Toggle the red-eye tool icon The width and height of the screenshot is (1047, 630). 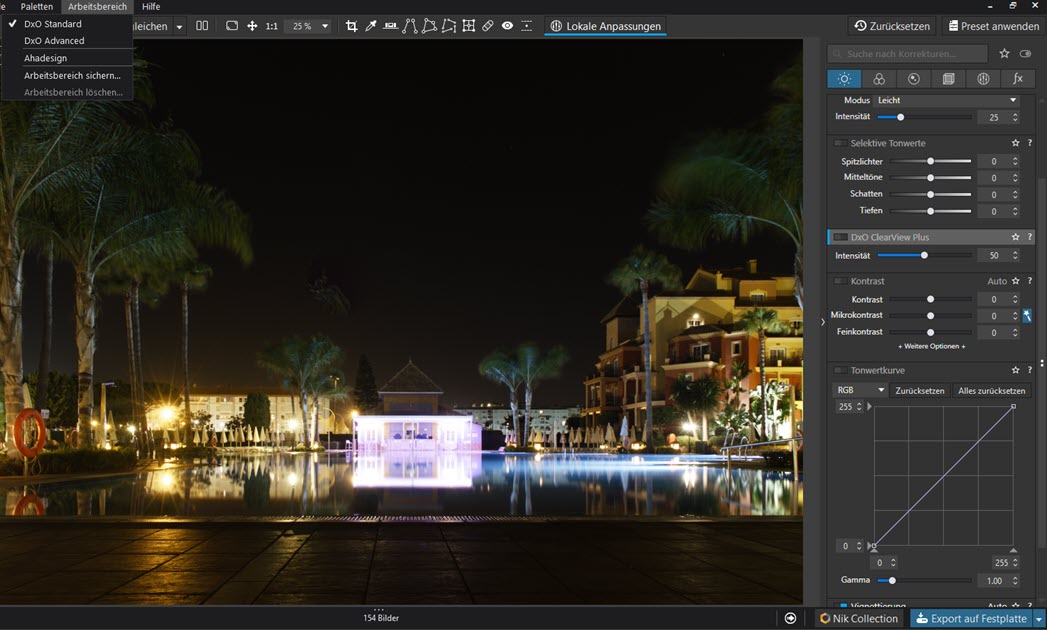pyautogui.click(x=507, y=26)
